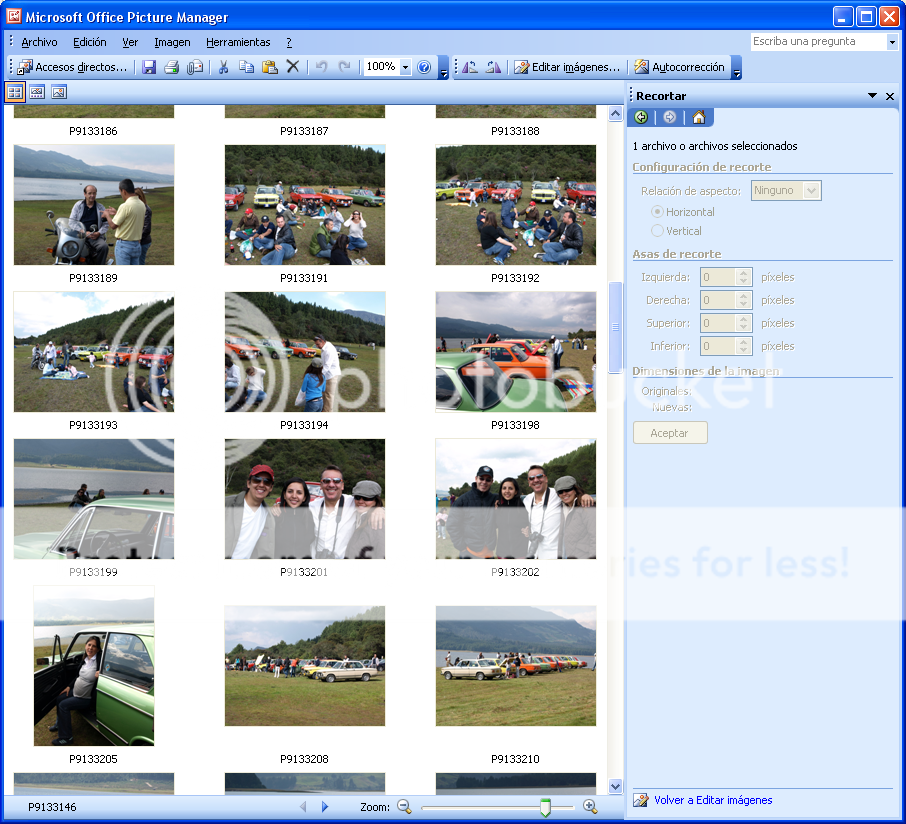Click the Delete X icon
The image size is (906, 824).
pos(293,67)
